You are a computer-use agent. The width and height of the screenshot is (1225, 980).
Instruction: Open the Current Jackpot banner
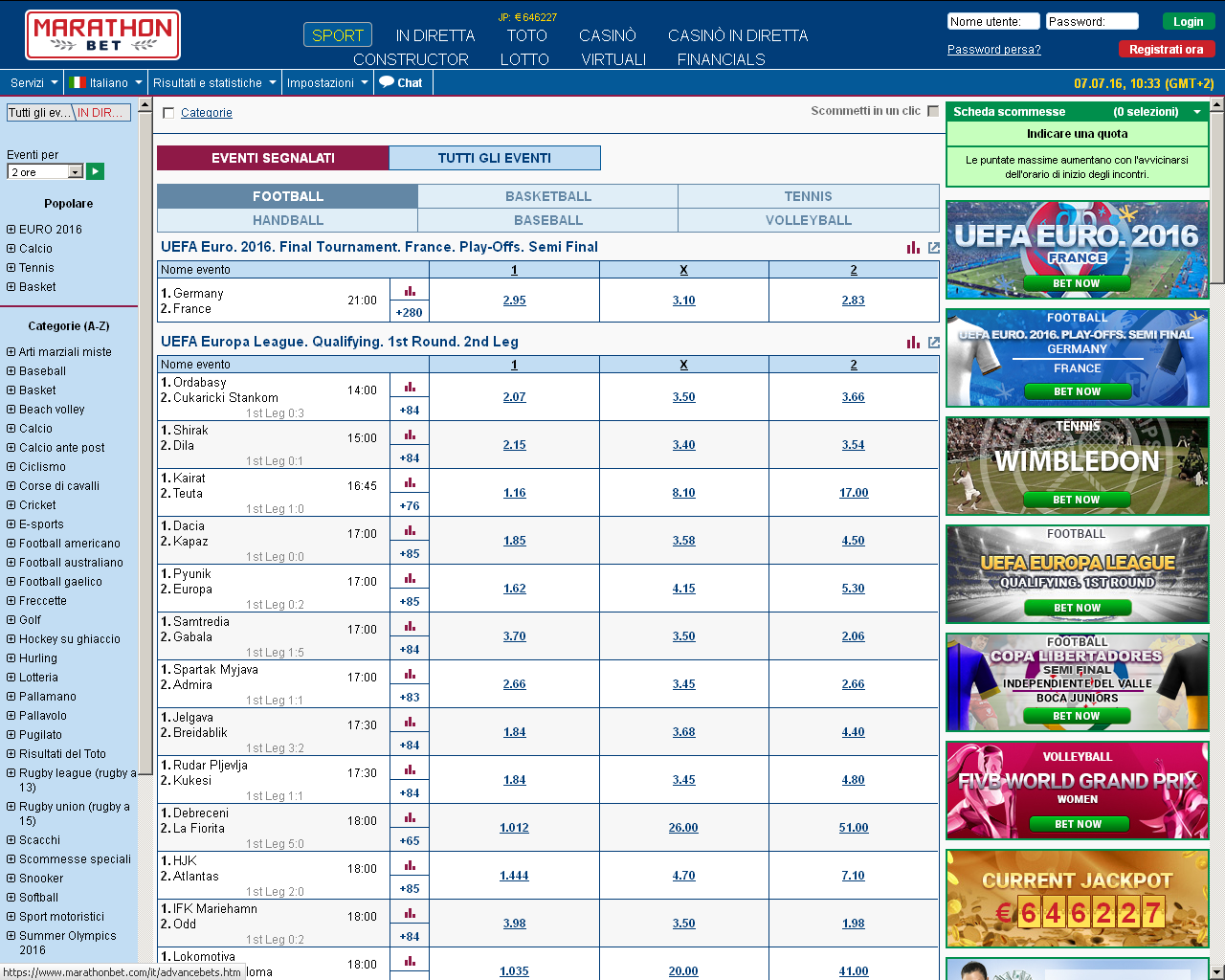click(1078, 899)
